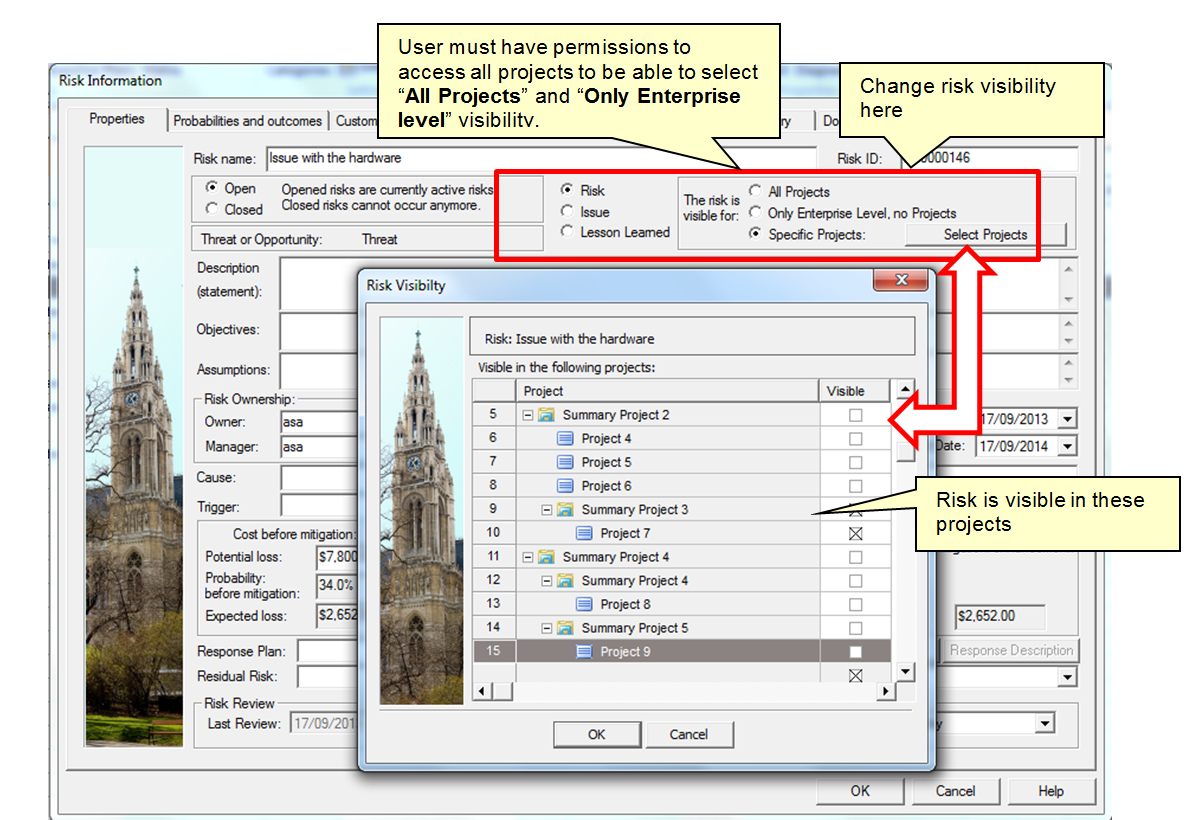
Task: Click OK in Risk Visibility dialog
Action: pyautogui.click(x=597, y=734)
